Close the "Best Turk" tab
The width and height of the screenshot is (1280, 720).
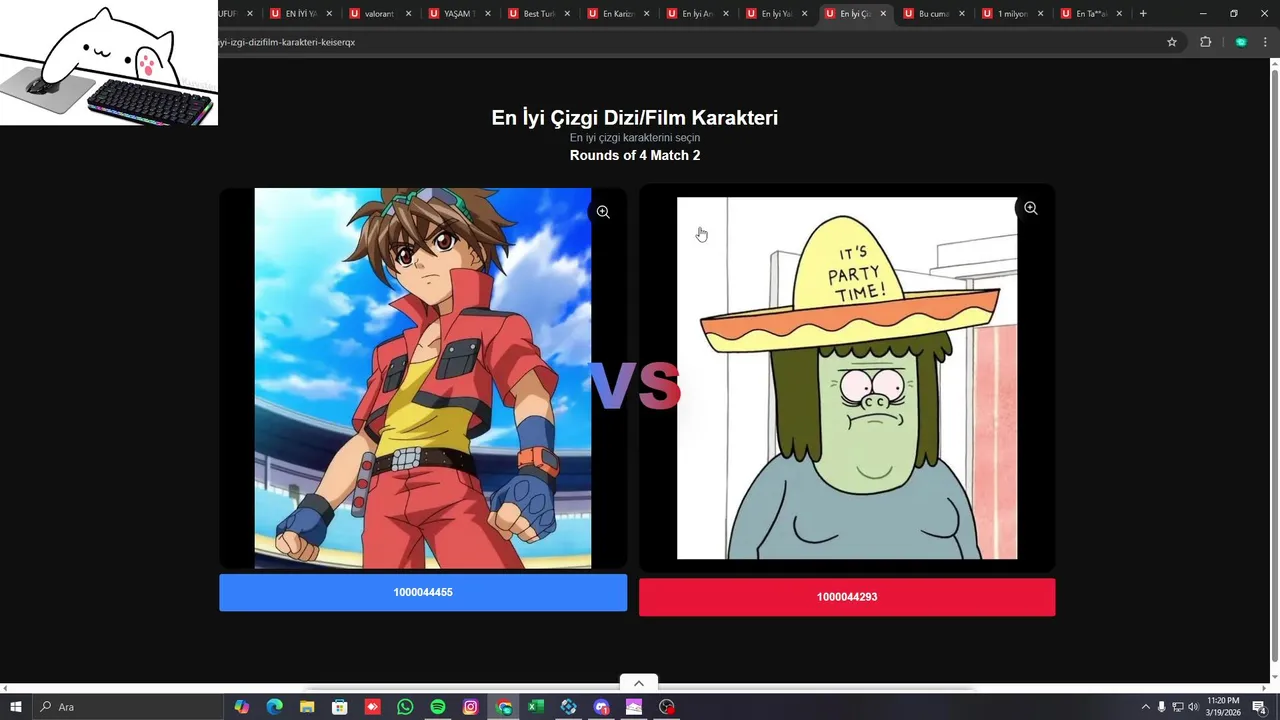(x=567, y=14)
